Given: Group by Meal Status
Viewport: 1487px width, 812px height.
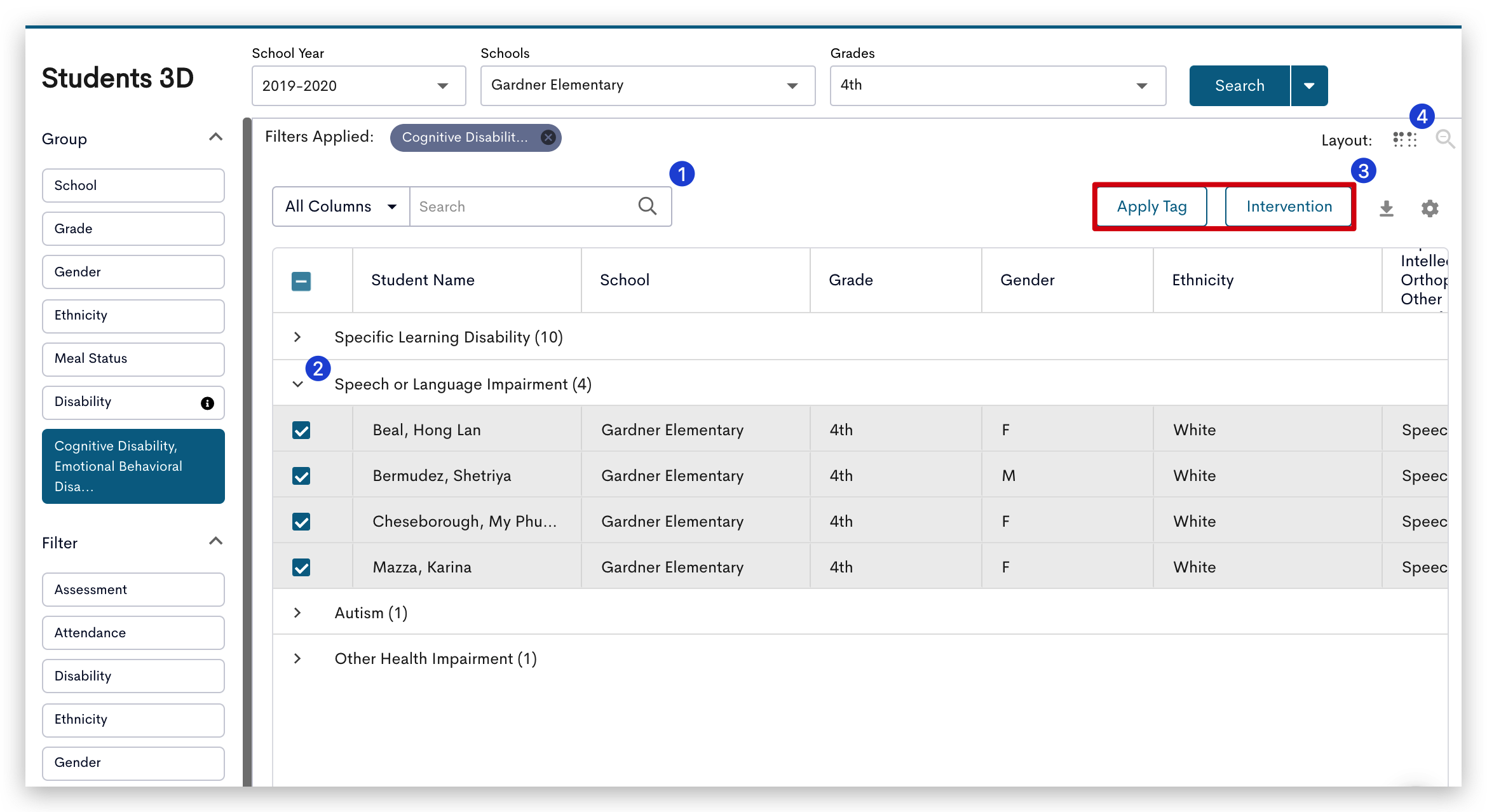Looking at the screenshot, I should [133, 359].
